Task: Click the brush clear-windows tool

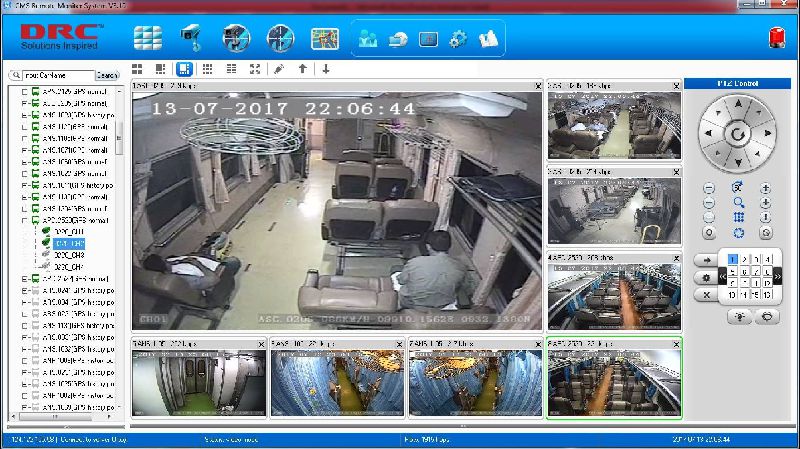Action: point(279,69)
